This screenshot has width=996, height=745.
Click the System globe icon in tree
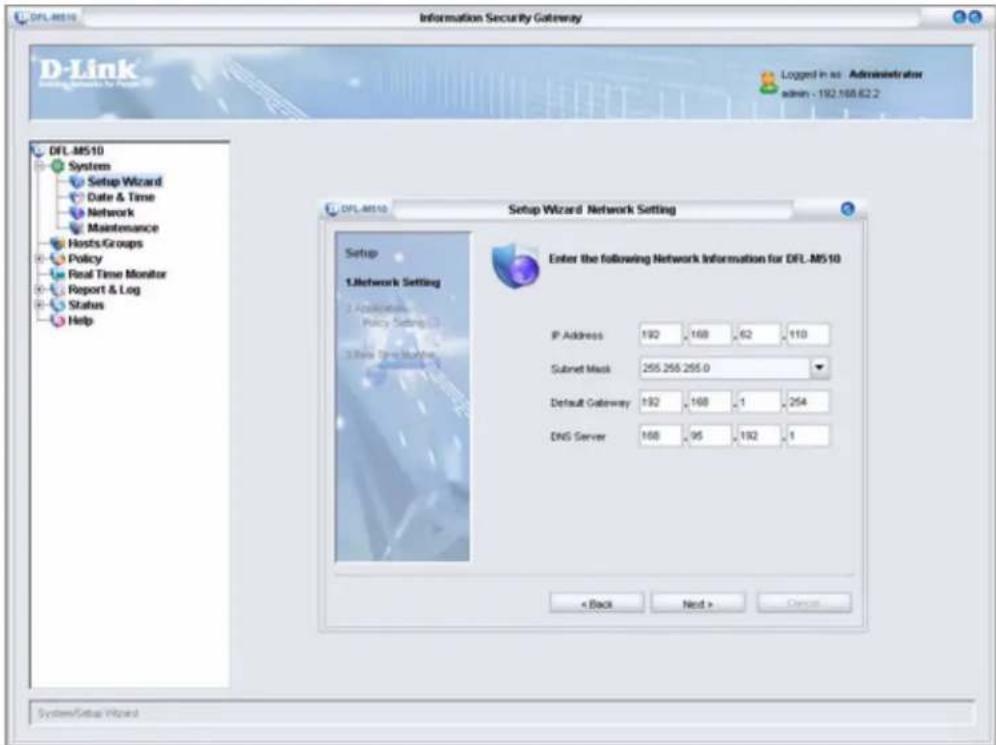tap(58, 166)
